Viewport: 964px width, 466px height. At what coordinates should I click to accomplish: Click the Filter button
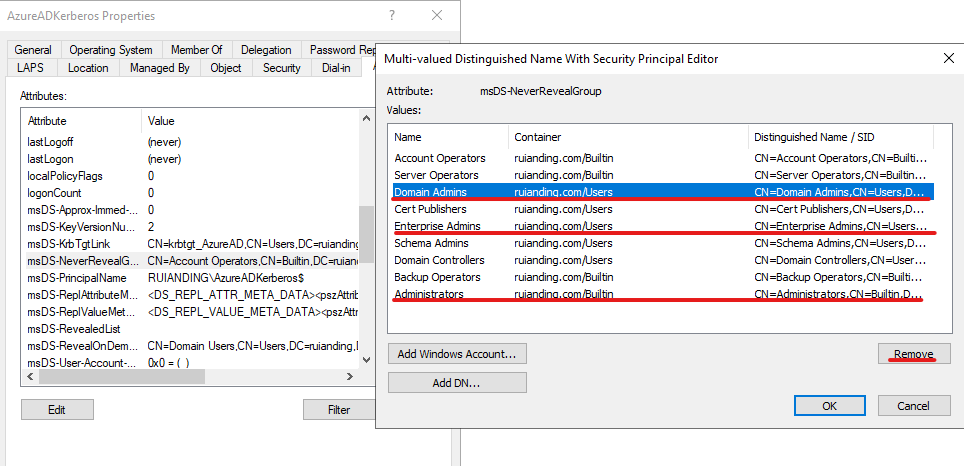pos(339,409)
